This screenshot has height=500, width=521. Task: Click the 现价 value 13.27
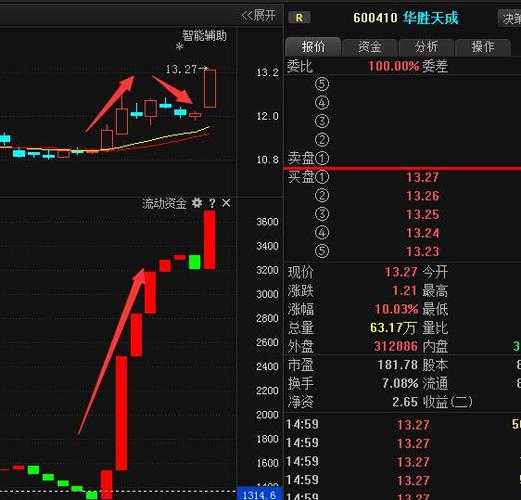click(x=401, y=272)
